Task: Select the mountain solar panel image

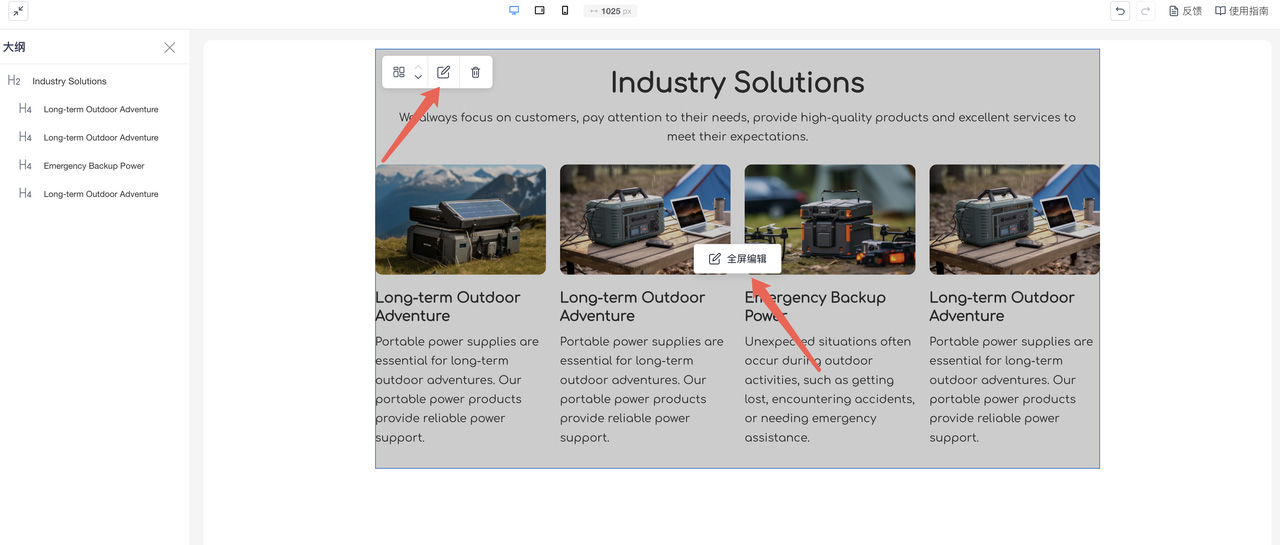Action: pos(461,219)
